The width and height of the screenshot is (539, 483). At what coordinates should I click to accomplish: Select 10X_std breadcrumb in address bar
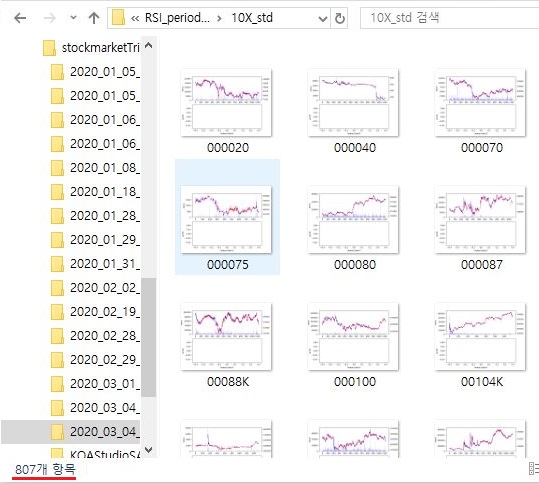[x=252, y=18]
